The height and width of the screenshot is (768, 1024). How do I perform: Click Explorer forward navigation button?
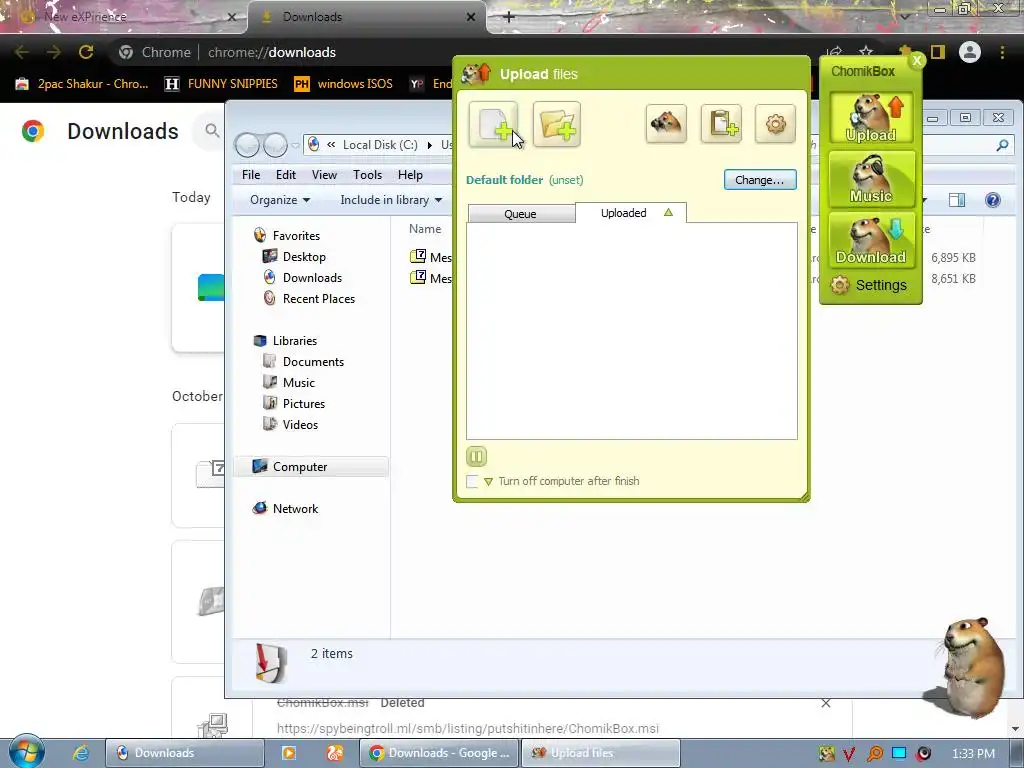[x=275, y=145]
